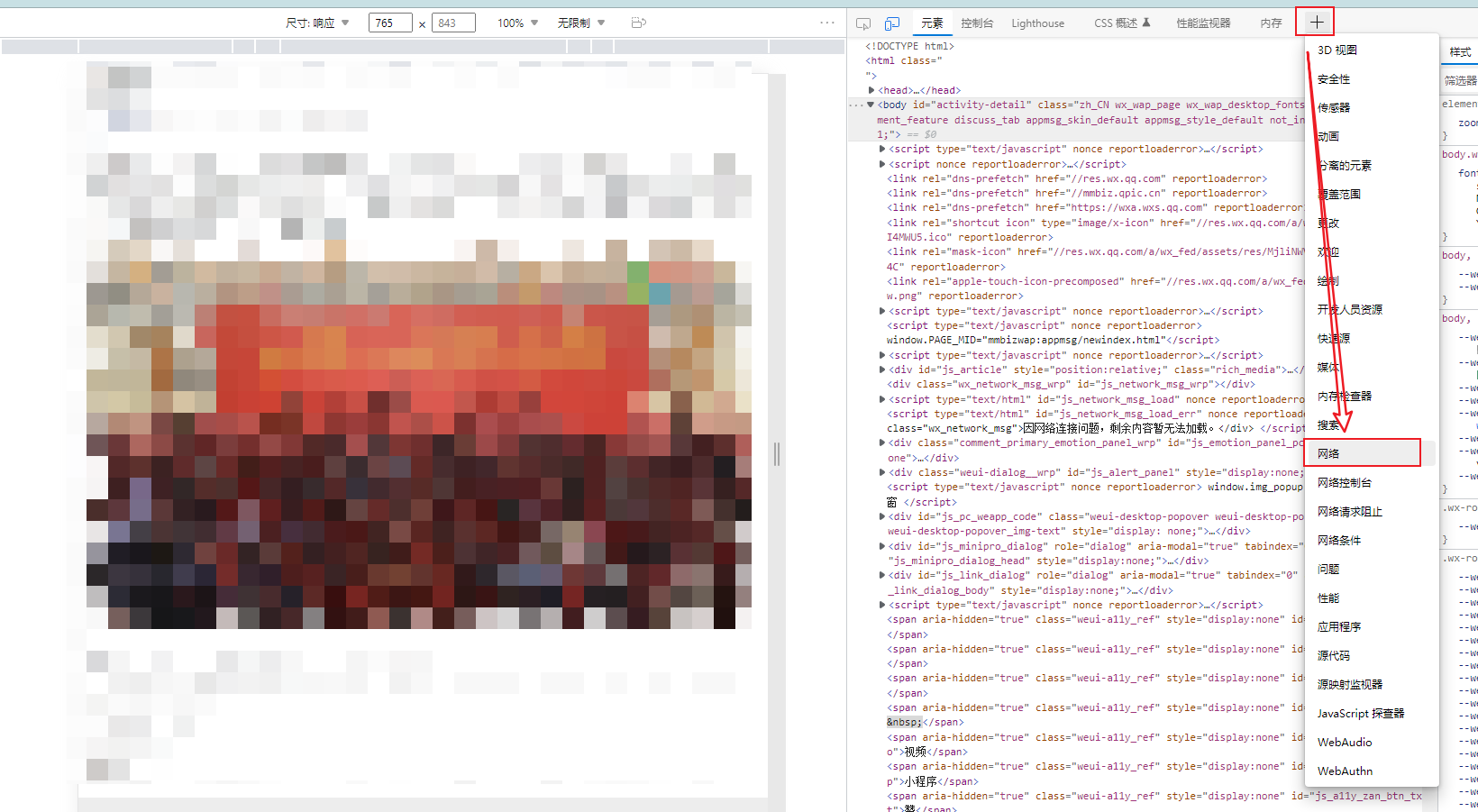Expand the head element node
Viewport: 1478px width, 812px height.
click(x=871, y=90)
